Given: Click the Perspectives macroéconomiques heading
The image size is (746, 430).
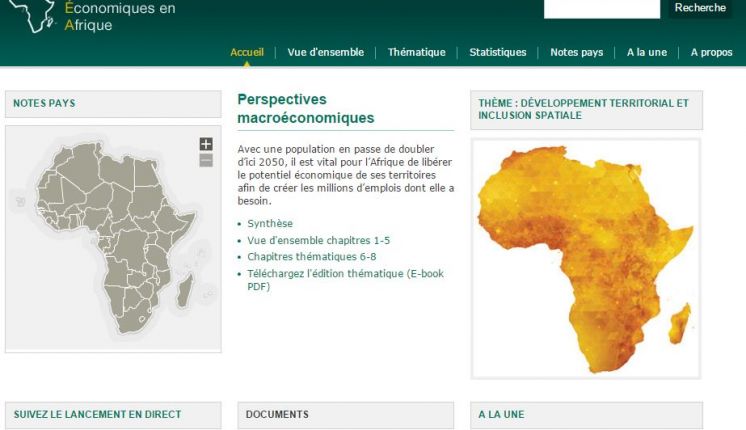Looking at the screenshot, I should [305, 109].
